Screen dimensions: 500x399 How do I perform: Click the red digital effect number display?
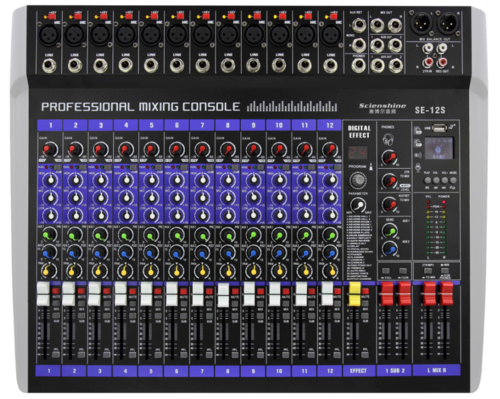(358, 153)
